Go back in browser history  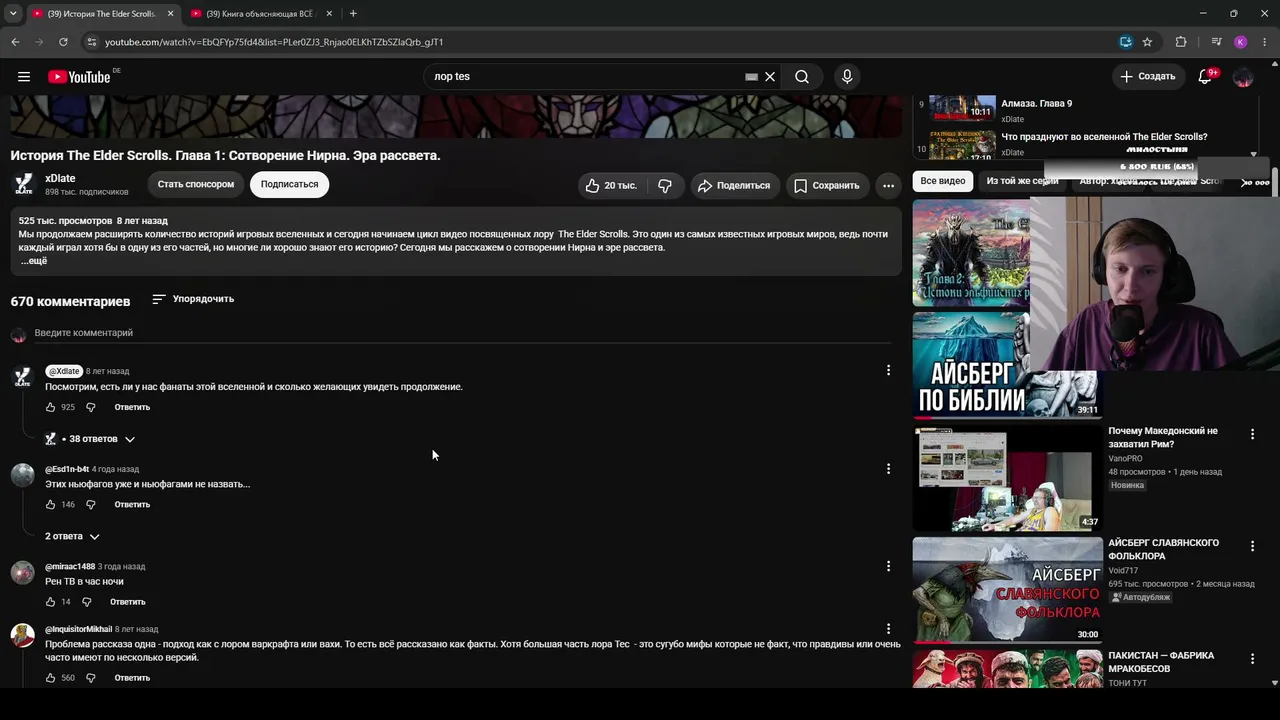15,42
